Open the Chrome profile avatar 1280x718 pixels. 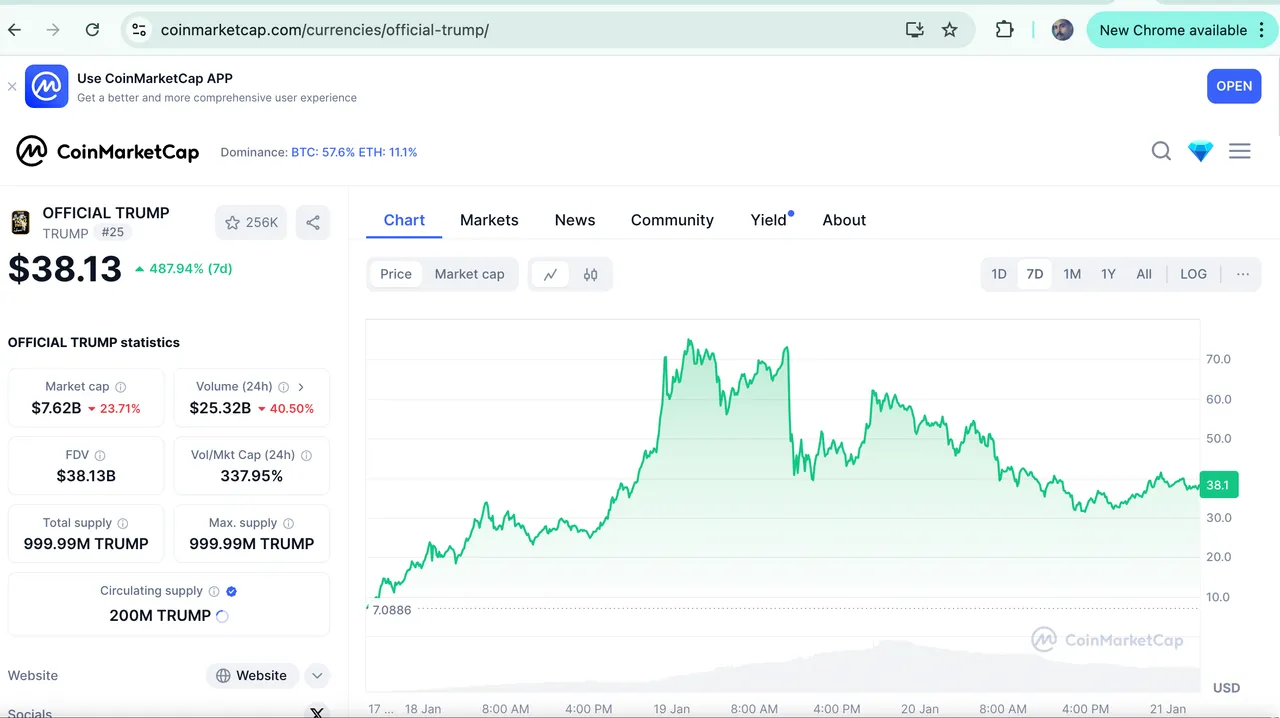click(x=1062, y=30)
